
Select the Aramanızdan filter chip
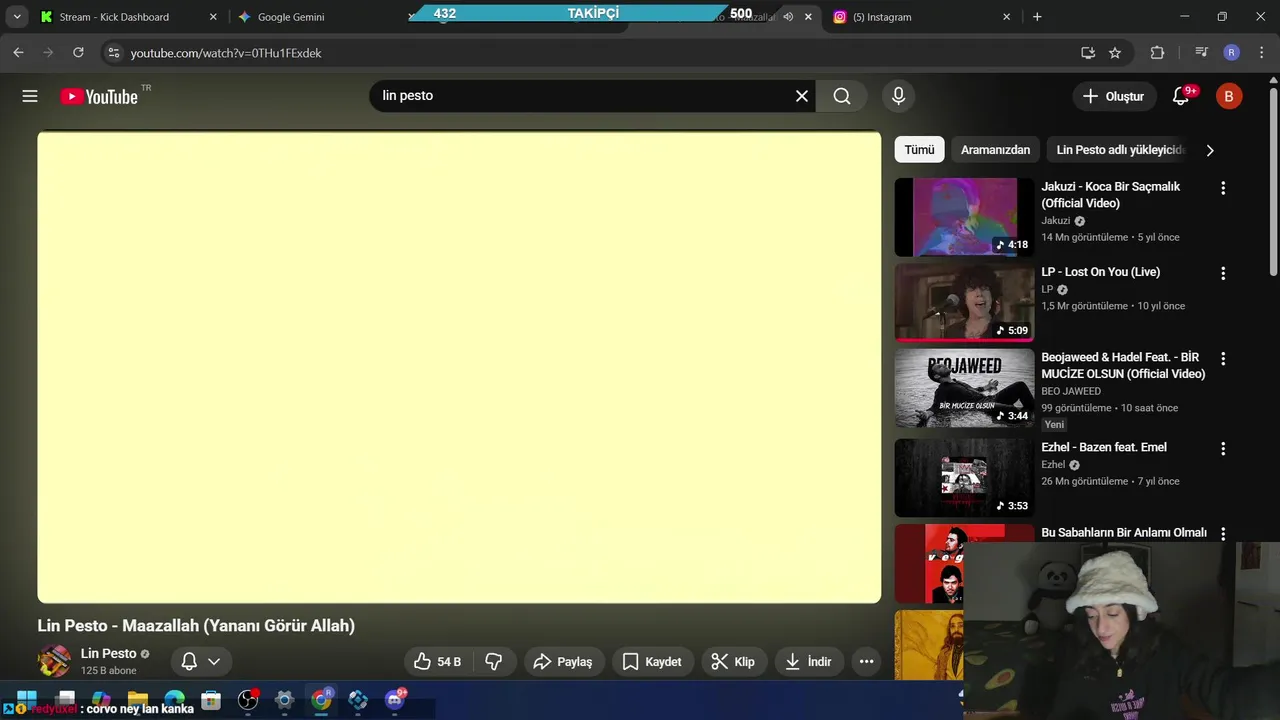[995, 150]
